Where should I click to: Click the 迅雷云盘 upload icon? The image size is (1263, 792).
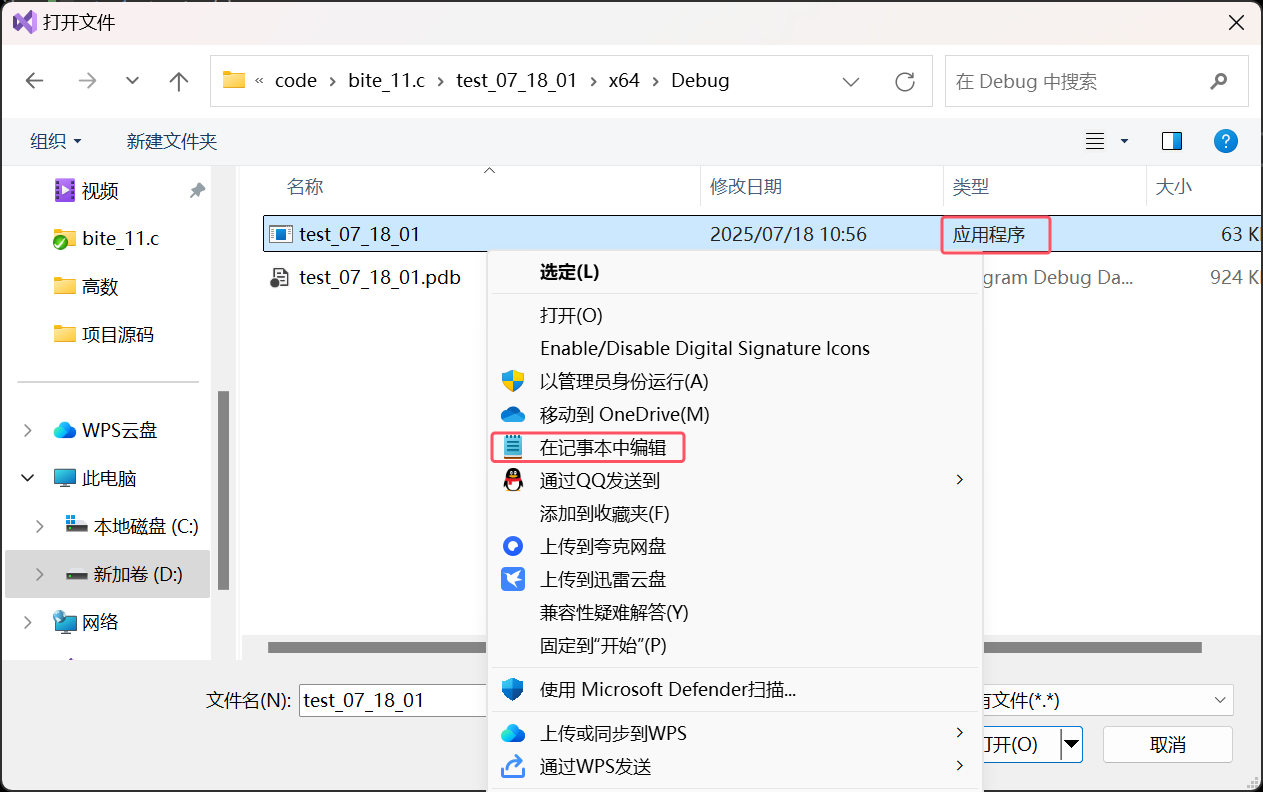click(513, 579)
